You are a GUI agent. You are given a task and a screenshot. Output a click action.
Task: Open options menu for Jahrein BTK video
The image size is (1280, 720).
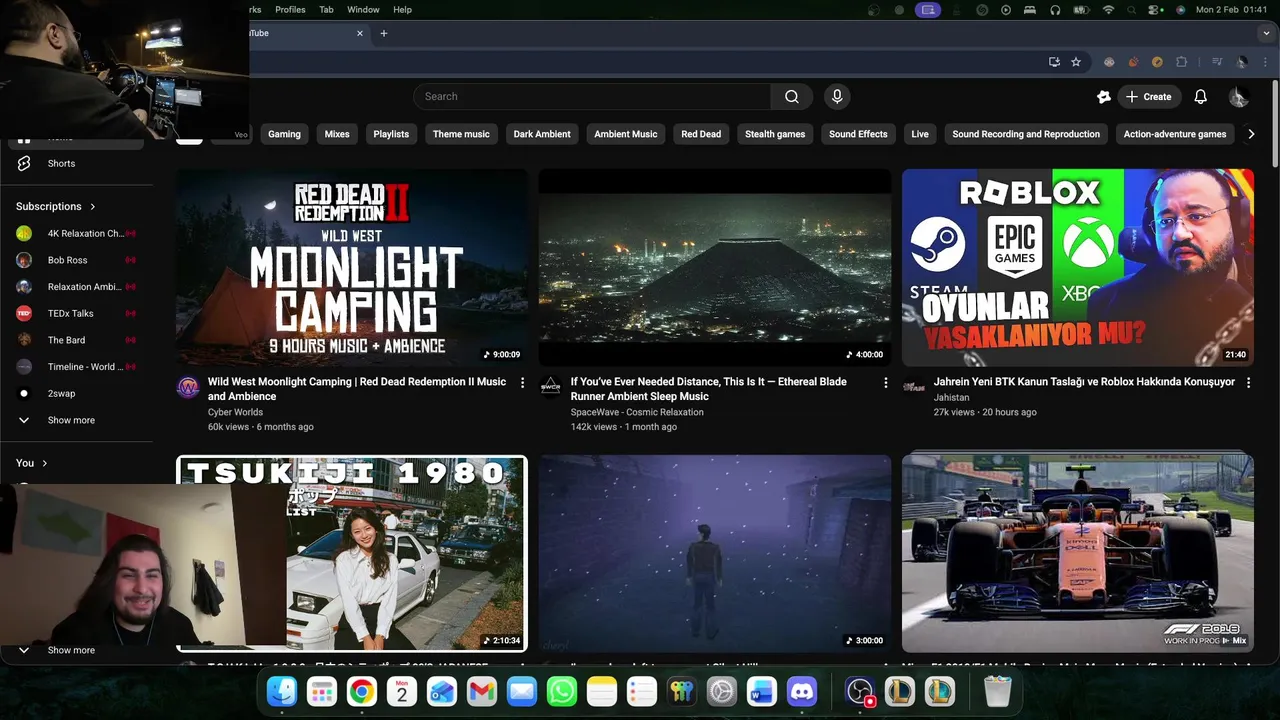pos(1248,383)
